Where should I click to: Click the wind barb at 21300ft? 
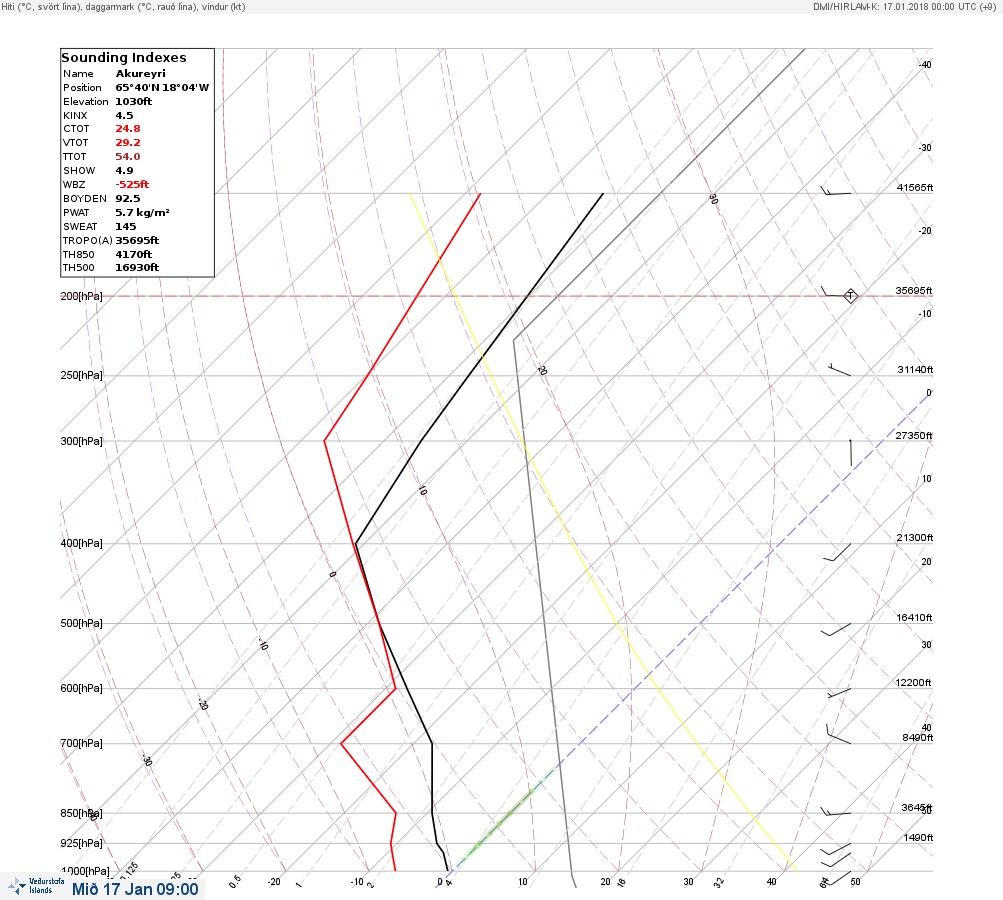coord(837,553)
